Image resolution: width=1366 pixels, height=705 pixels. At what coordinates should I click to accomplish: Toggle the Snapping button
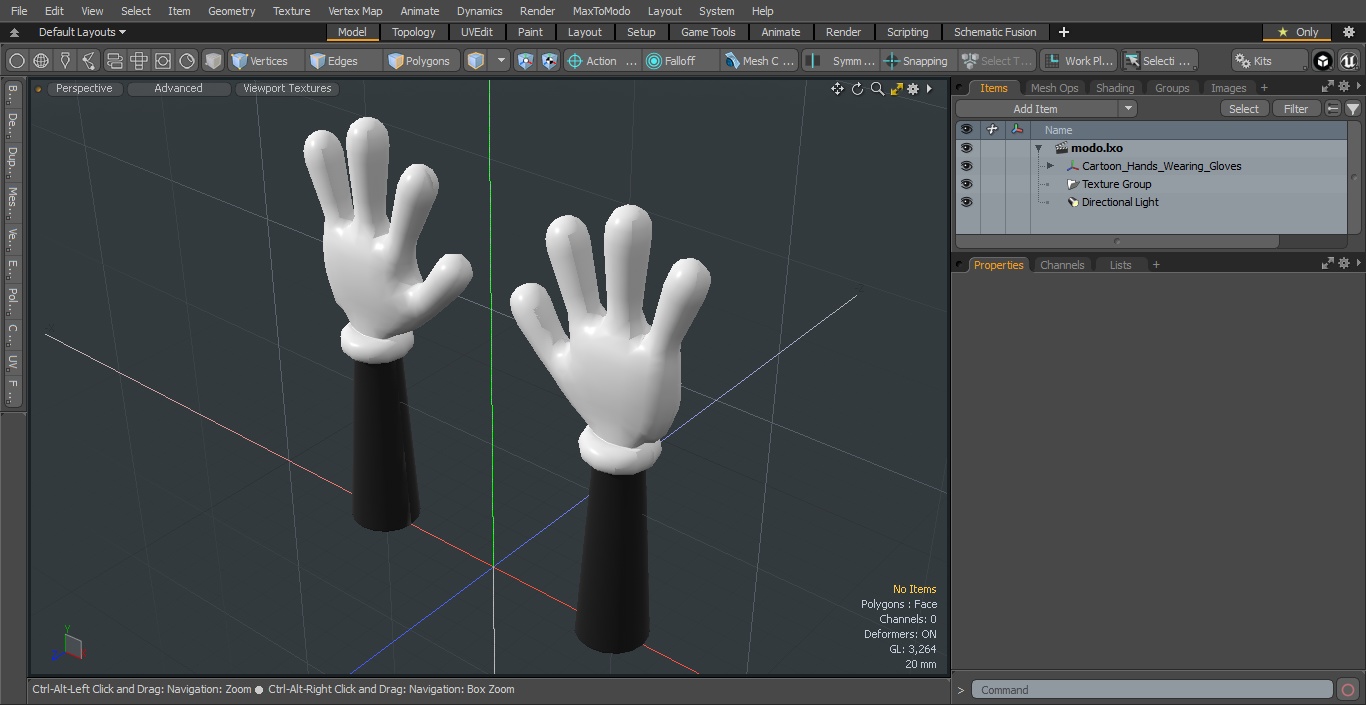pyautogui.click(x=917, y=61)
